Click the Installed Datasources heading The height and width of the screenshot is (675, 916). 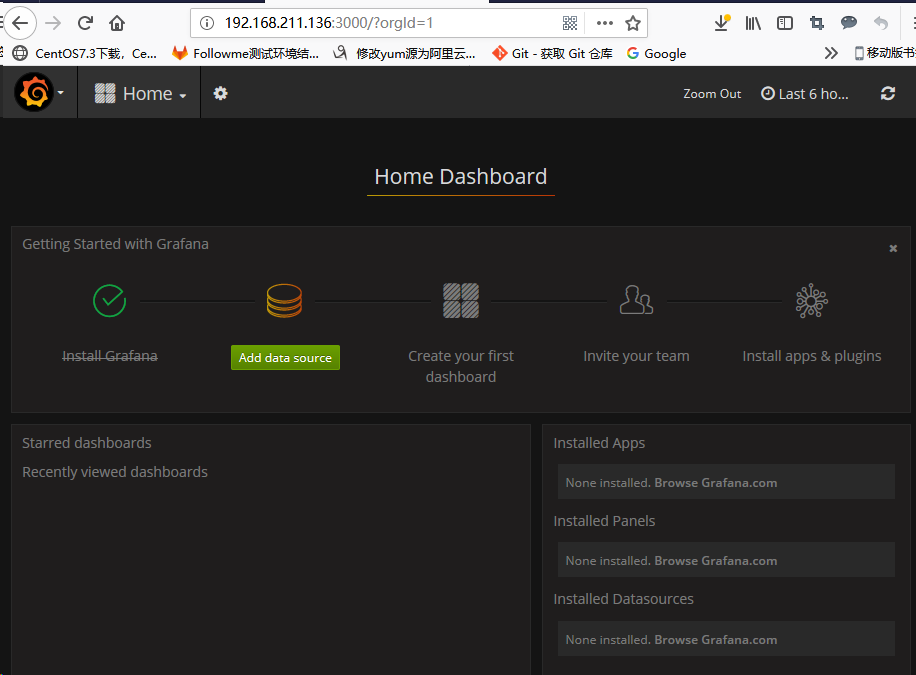coord(623,599)
